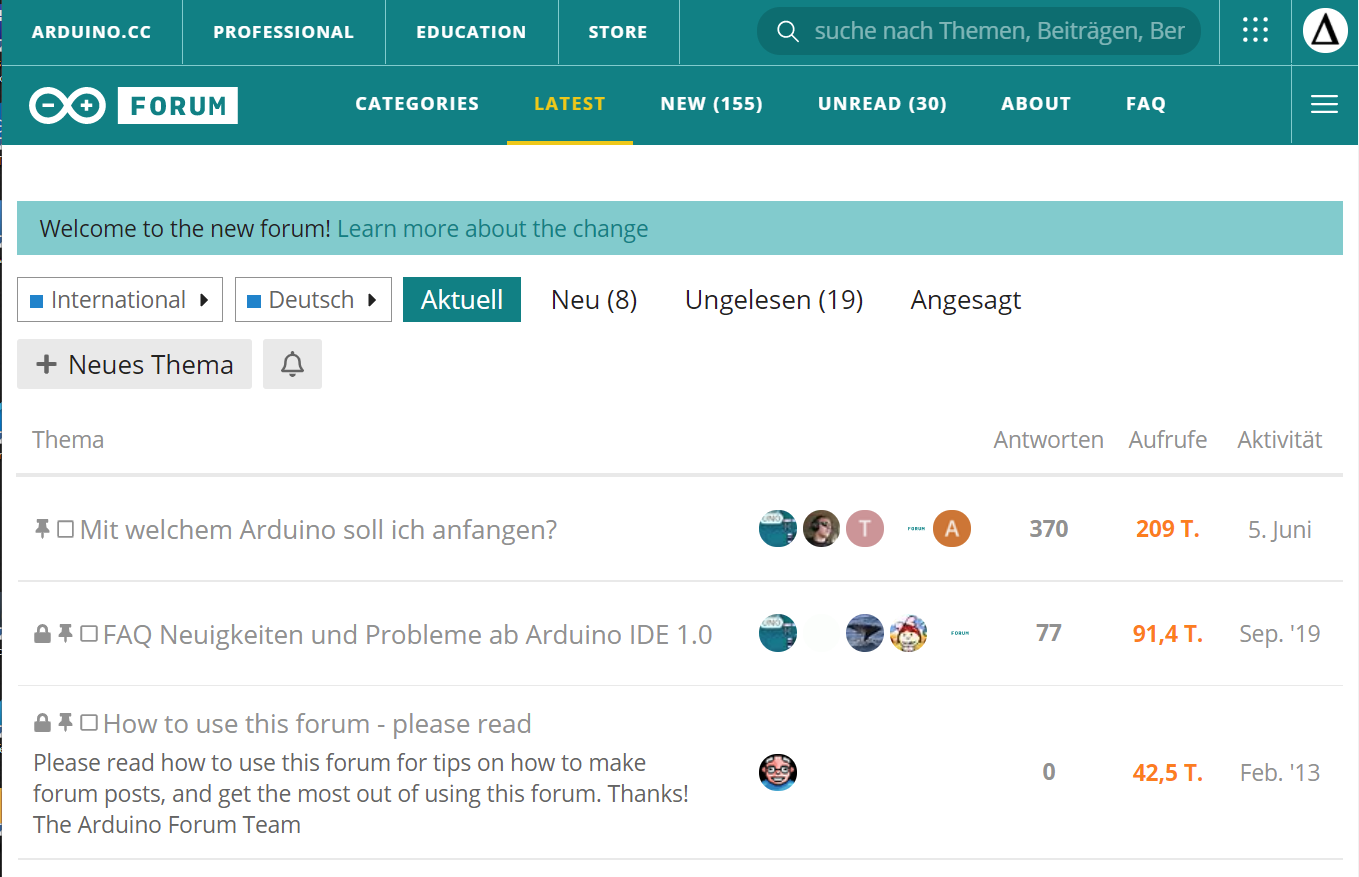1359x877 pixels.
Task: Sort topics by Aktivität column
Action: pos(1279,440)
